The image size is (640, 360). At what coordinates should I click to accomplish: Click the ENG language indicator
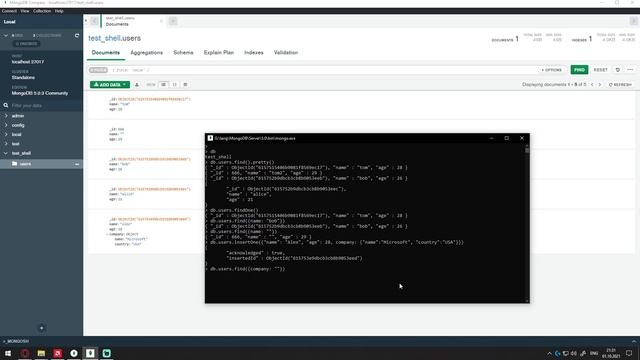click(x=594, y=353)
